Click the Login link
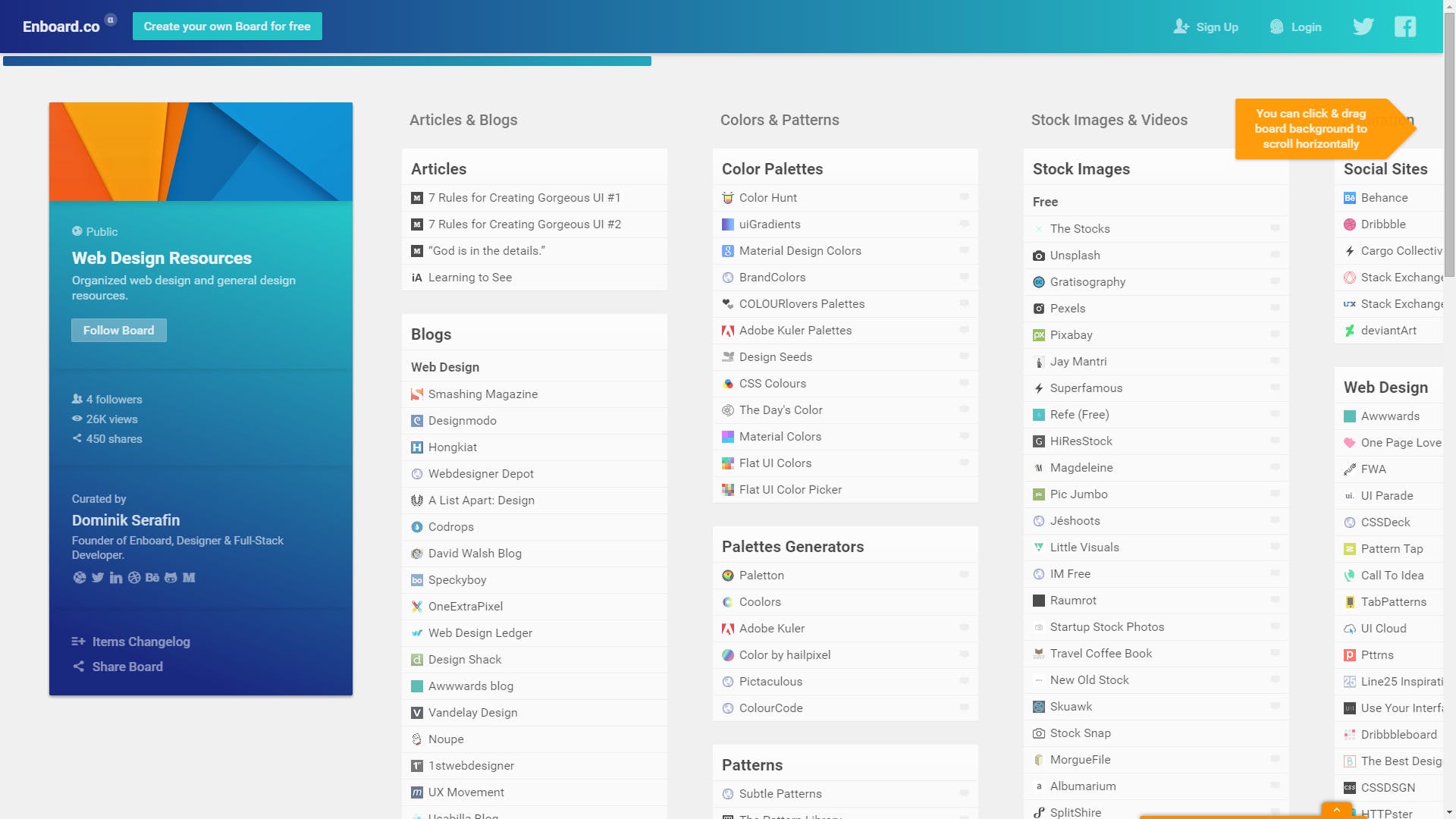Image resolution: width=1456 pixels, height=819 pixels. coord(1295,27)
